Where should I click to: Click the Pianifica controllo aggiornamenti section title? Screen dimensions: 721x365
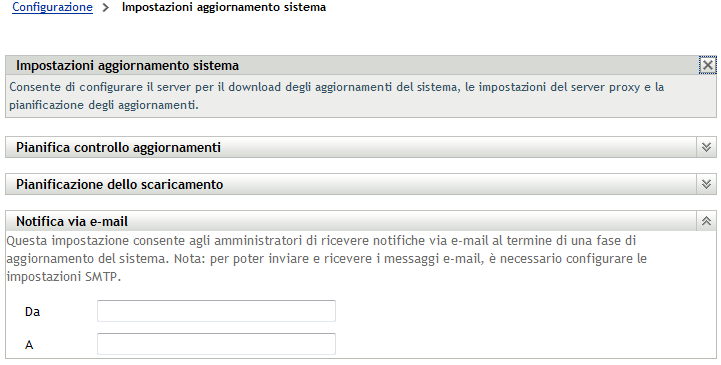tap(119, 148)
